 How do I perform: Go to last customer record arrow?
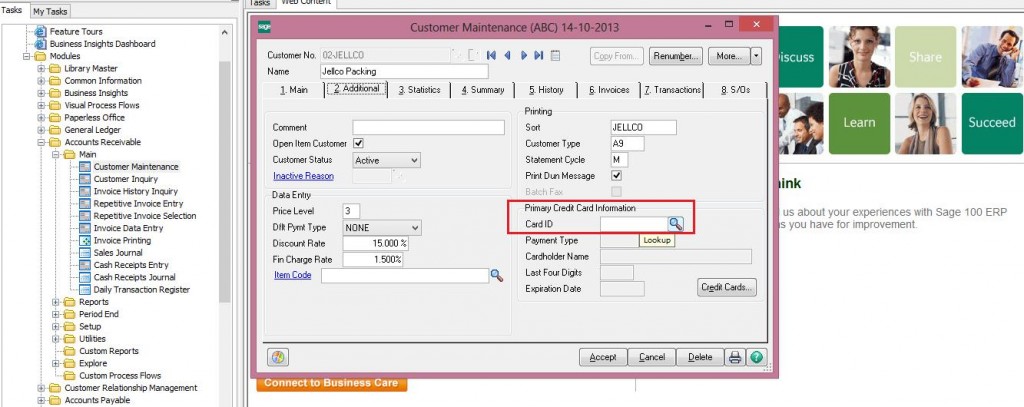pos(539,56)
